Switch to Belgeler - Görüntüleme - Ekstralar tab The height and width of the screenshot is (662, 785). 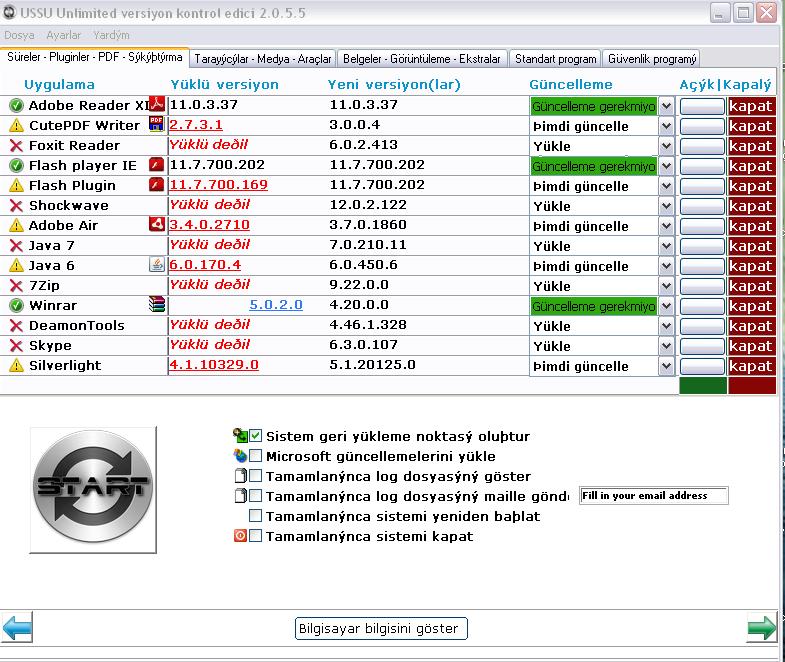422,59
